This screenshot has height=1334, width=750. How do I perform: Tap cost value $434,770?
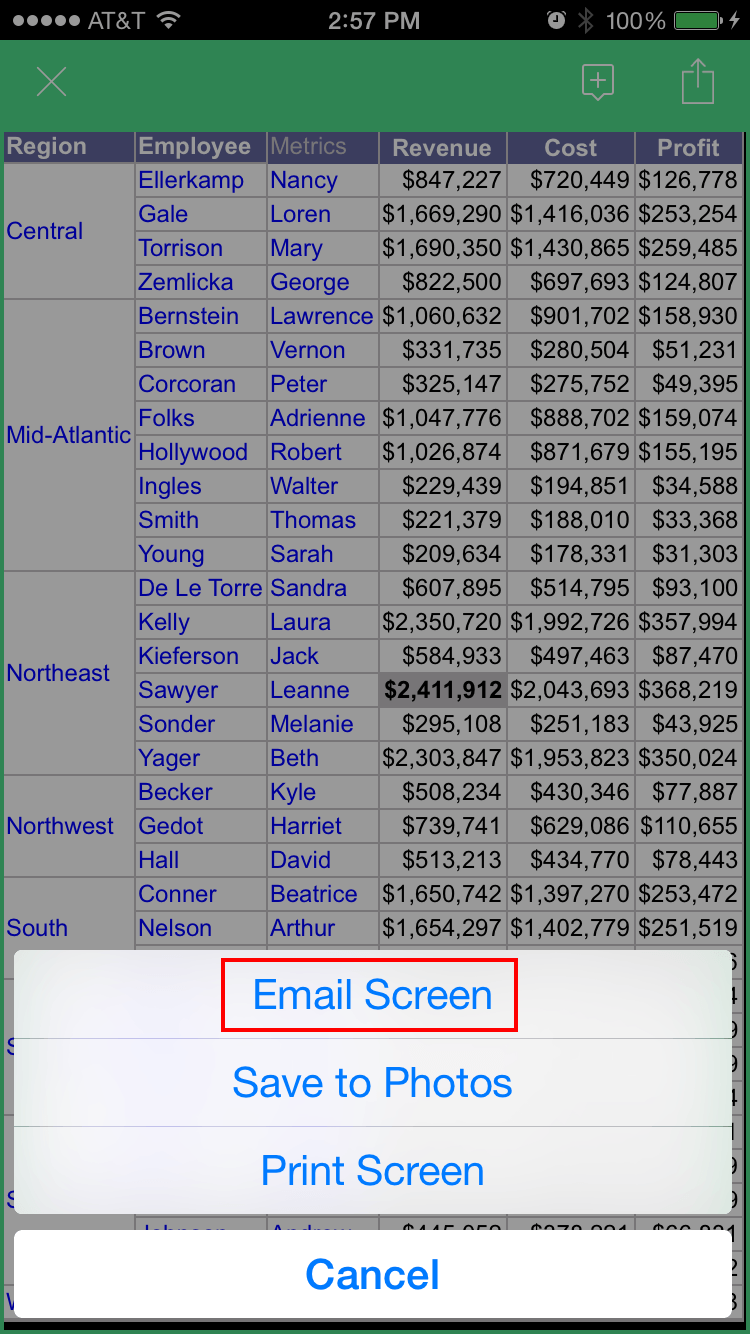click(x=580, y=860)
